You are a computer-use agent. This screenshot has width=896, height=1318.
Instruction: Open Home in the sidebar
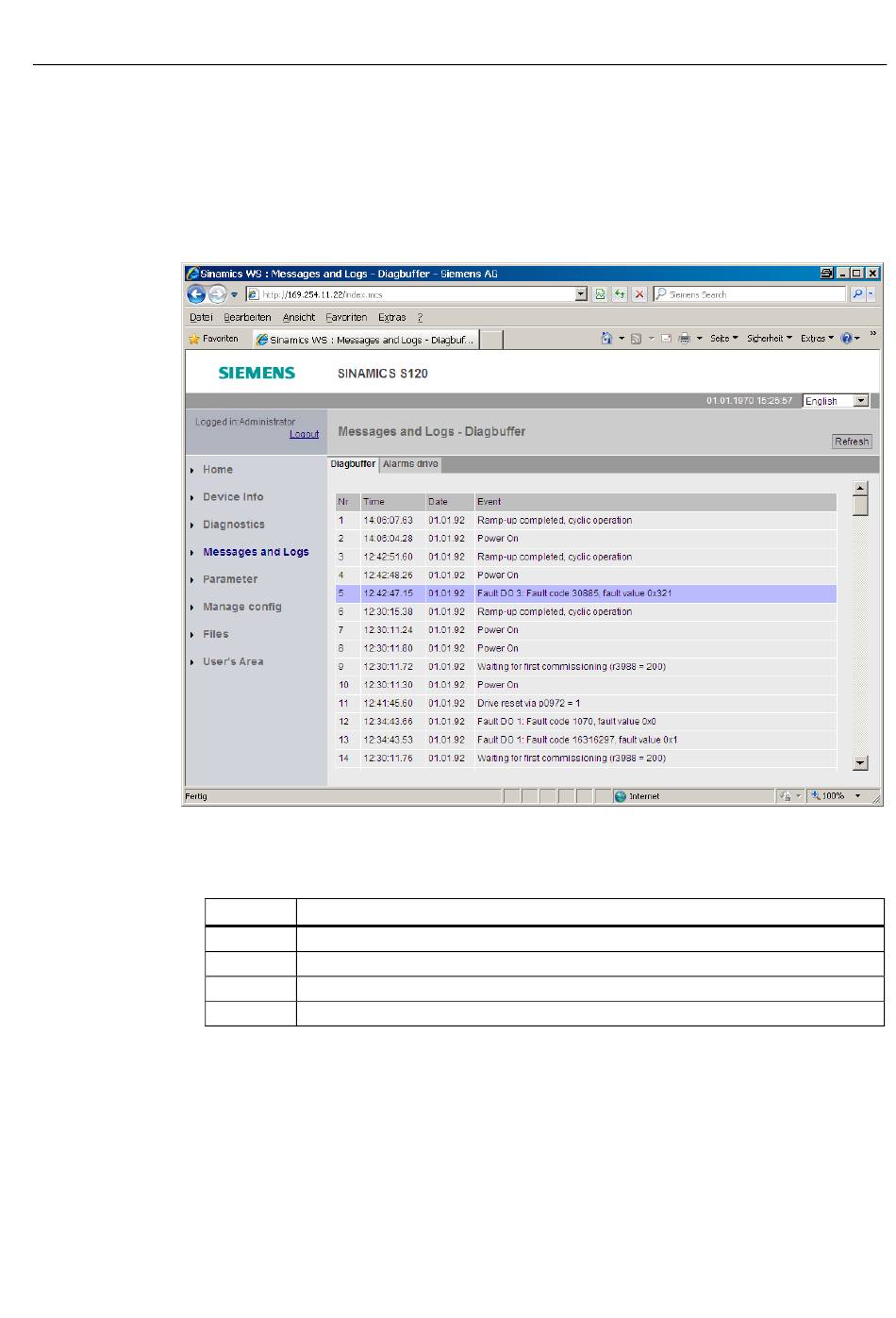click(x=218, y=470)
